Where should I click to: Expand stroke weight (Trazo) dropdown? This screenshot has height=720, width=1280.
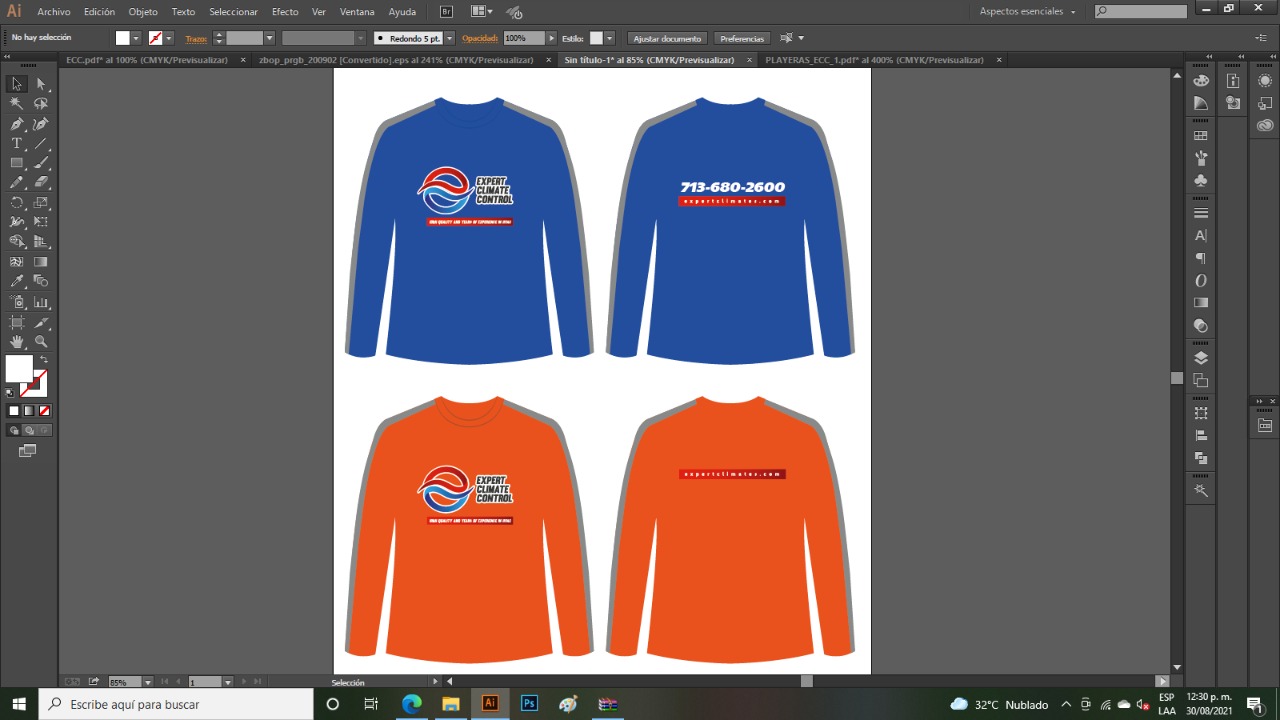click(x=270, y=38)
